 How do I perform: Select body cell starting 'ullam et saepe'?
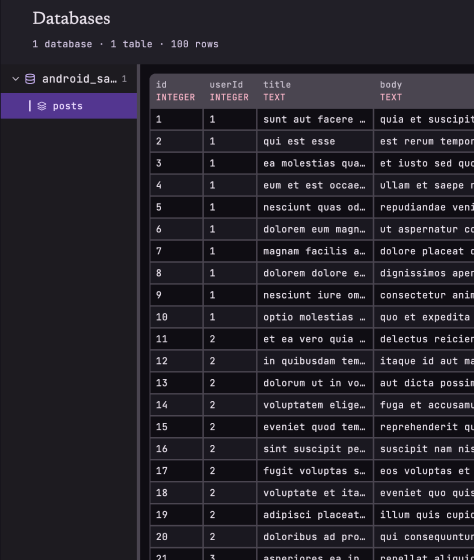coord(424,185)
